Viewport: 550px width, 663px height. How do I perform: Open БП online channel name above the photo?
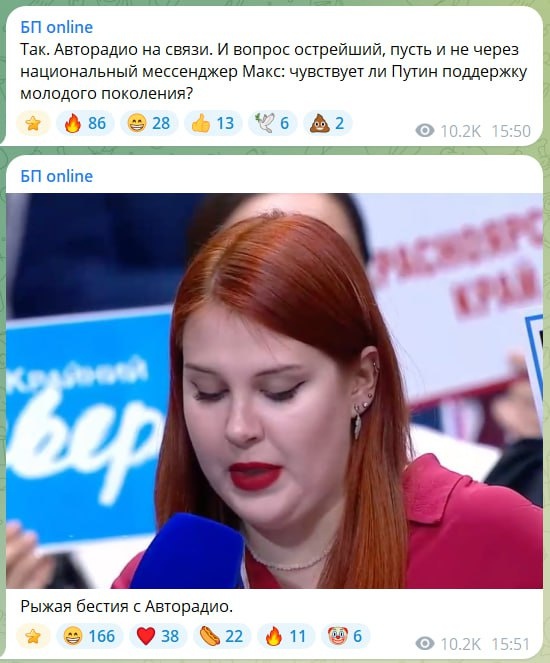click(57, 176)
